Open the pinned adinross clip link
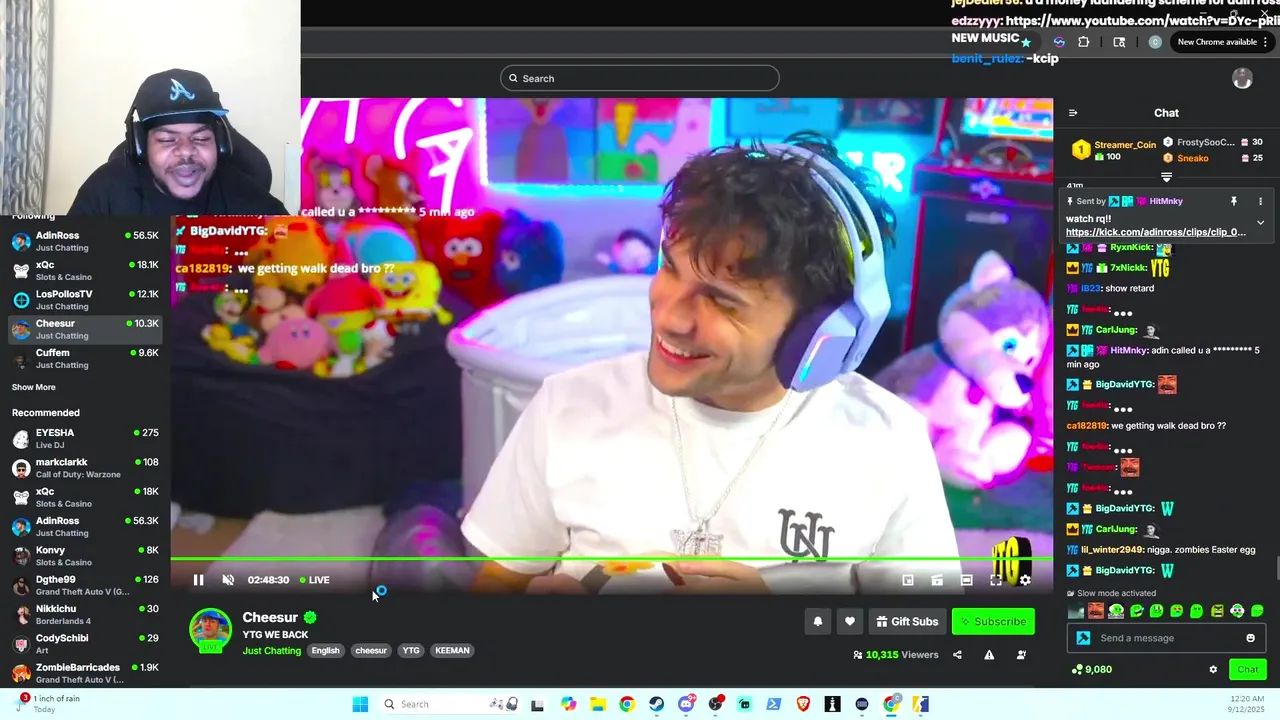Screen dimensions: 1280x720 [1155, 232]
